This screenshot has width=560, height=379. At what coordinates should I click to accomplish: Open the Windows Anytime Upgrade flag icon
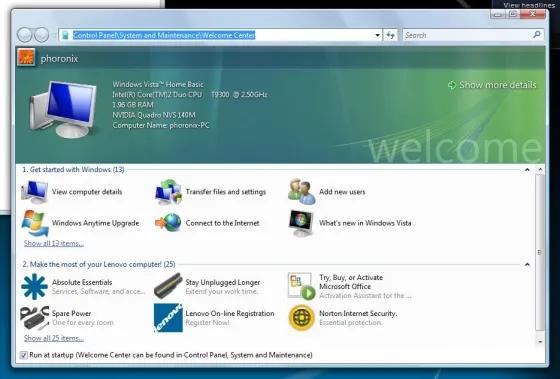[x=35, y=223]
